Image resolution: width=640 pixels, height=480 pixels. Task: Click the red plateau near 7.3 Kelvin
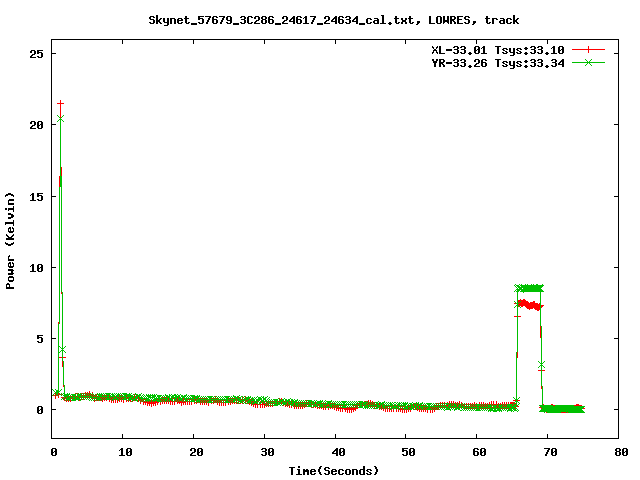click(529, 305)
